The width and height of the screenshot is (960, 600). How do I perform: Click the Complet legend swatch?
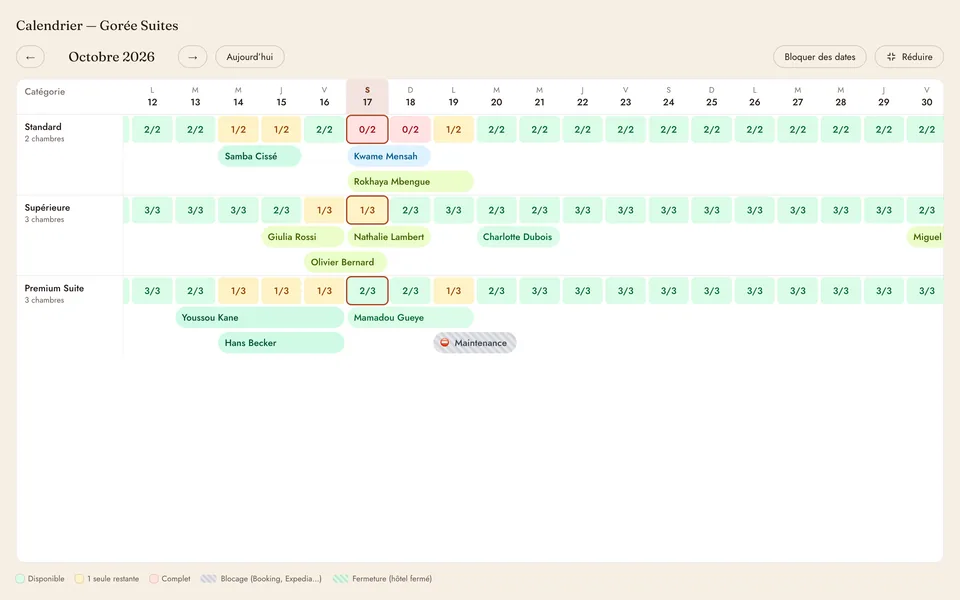click(154, 579)
